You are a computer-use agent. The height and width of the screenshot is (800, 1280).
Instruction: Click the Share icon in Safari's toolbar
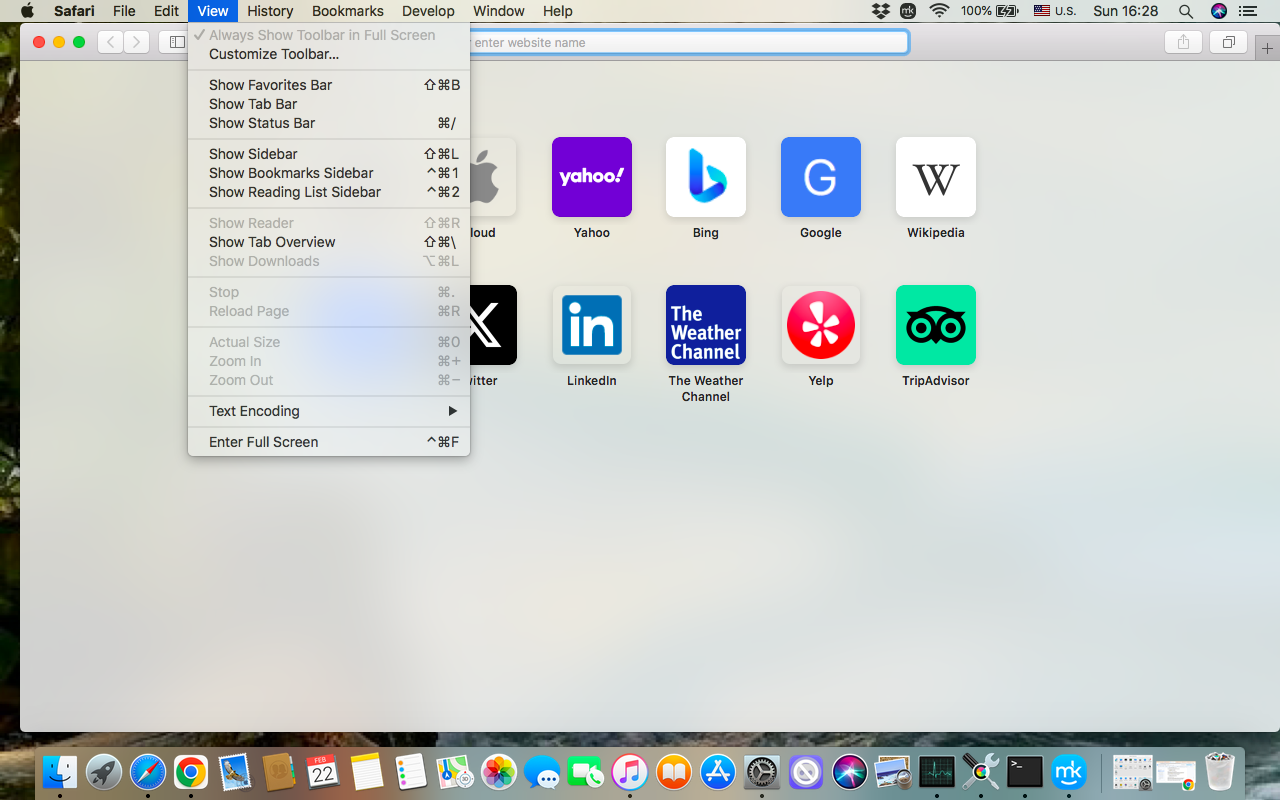[x=1183, y=42]
